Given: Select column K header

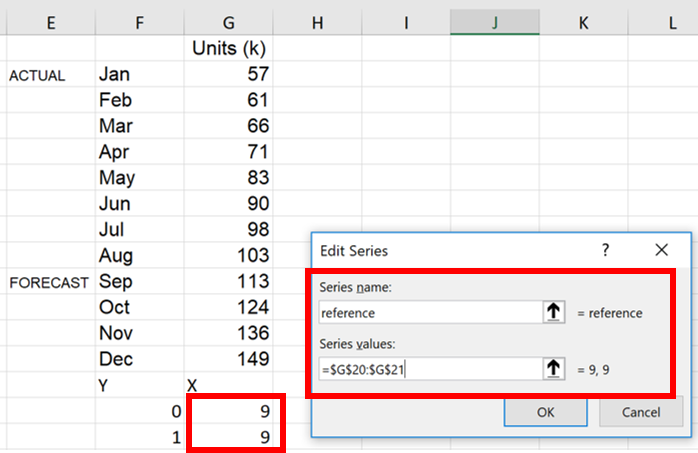Looking at the screenshot, I should pyautogui.click(x=584, y=22).
